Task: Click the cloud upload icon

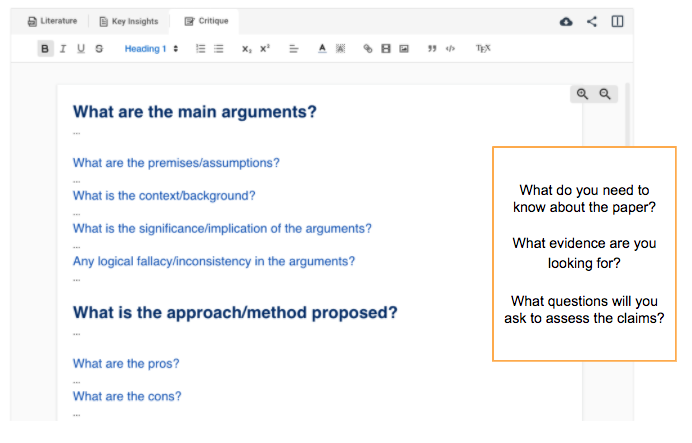Action: (566, 21)
